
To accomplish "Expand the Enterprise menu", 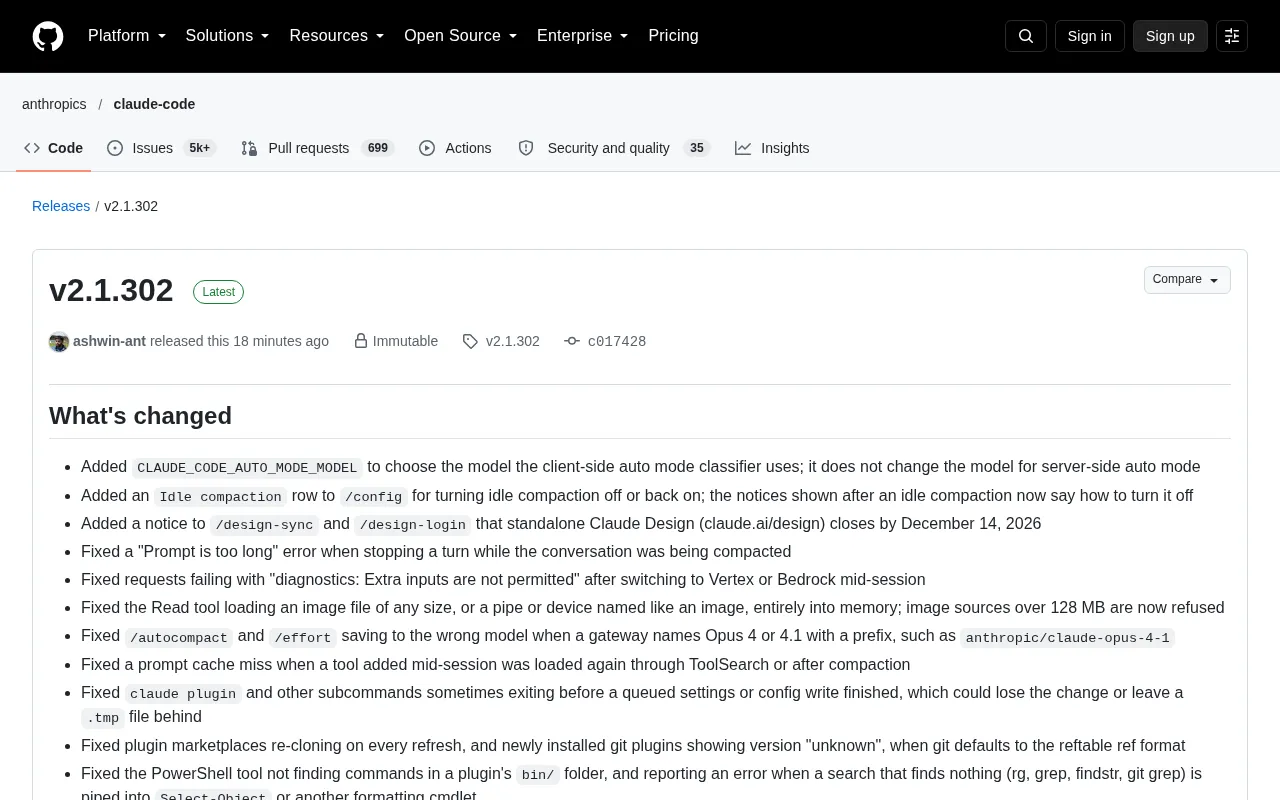I will 582,36.
